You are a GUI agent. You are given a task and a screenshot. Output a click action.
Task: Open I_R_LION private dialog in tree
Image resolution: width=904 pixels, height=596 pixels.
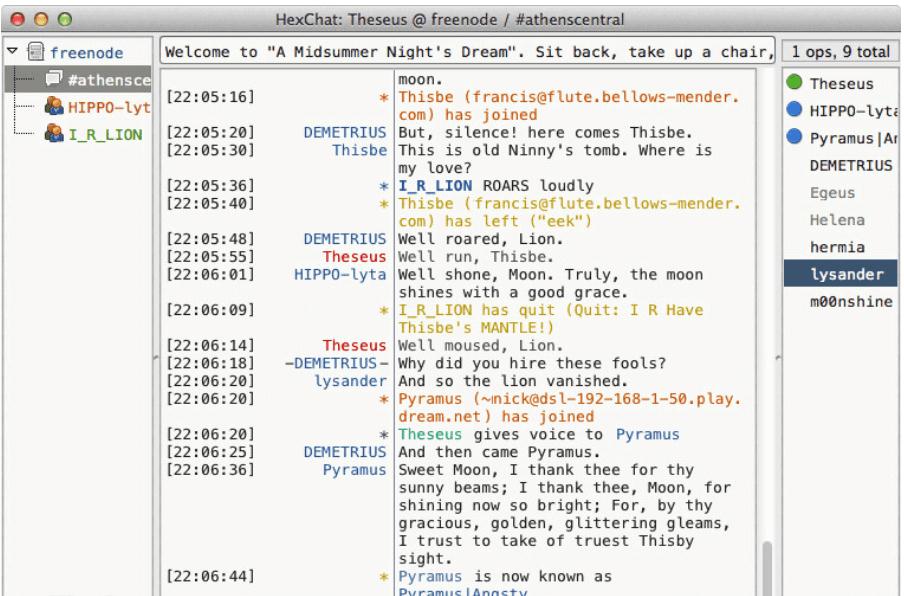click(x=105, y=134)
